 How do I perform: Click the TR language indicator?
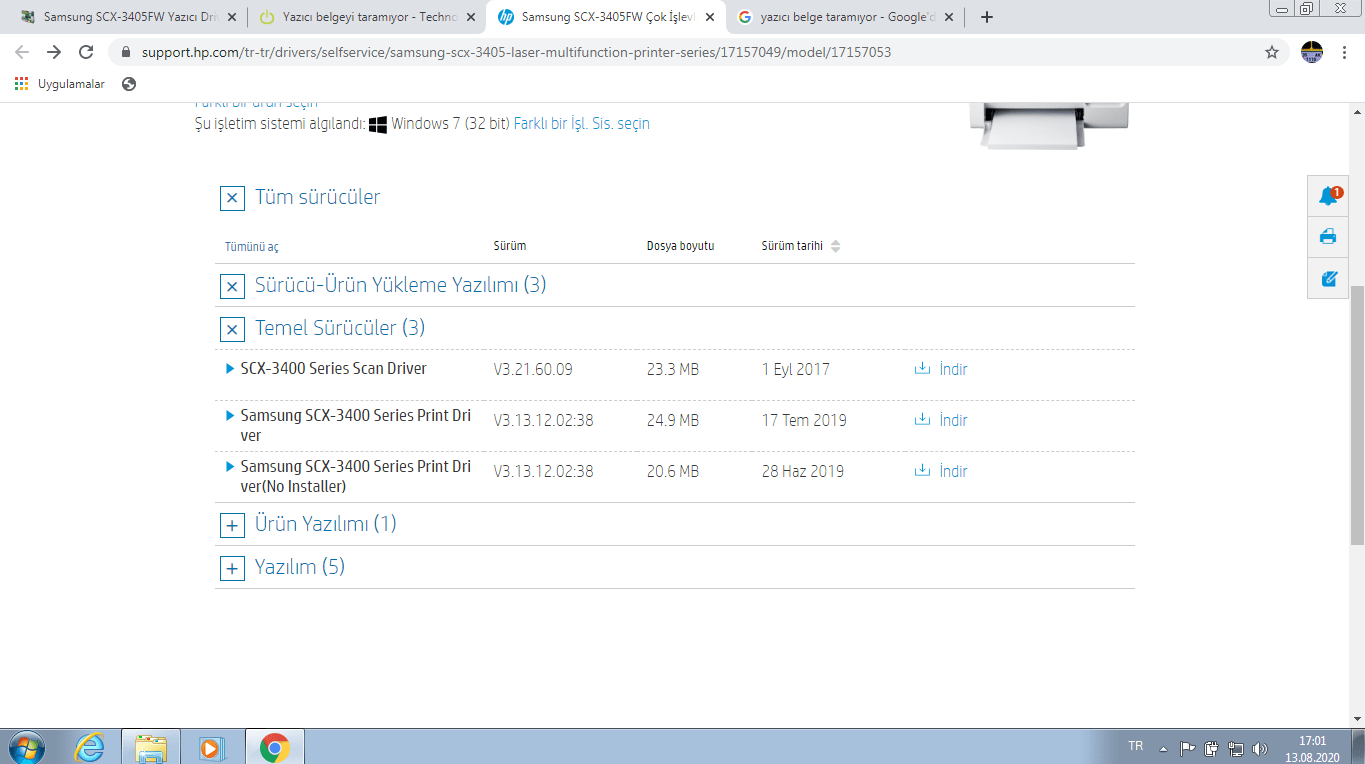coord(1135,746)
